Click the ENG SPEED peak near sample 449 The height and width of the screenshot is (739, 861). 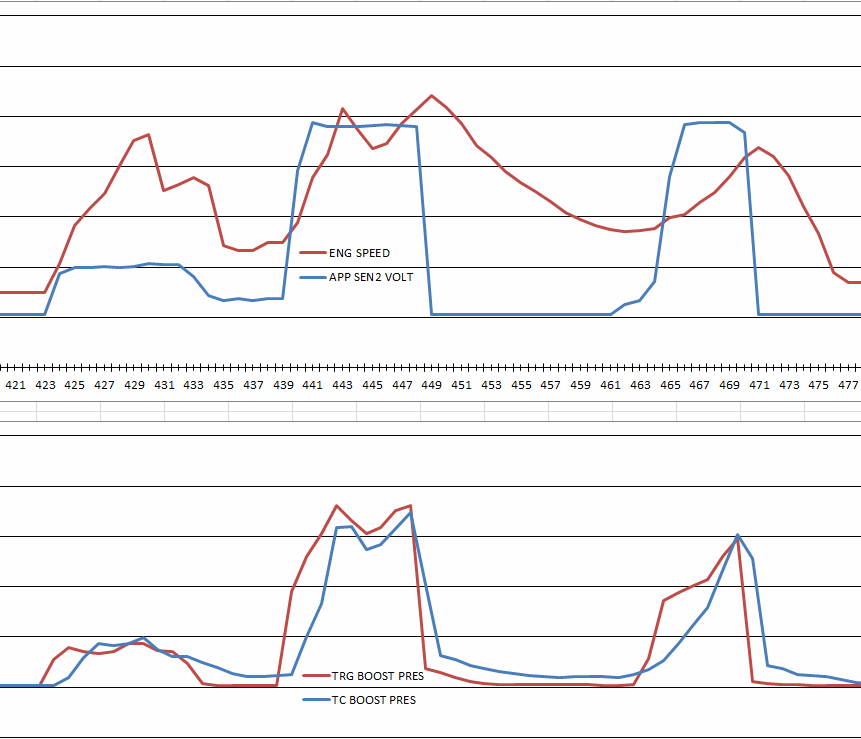pos(432,96)
